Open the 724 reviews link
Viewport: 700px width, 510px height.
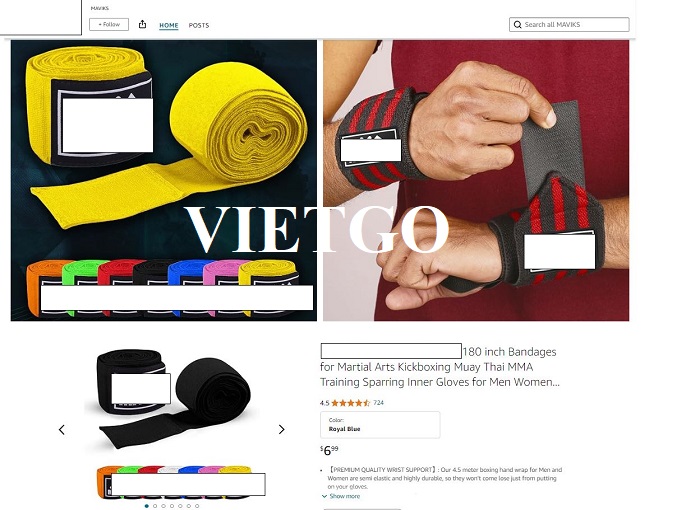[x=378, y=402]
